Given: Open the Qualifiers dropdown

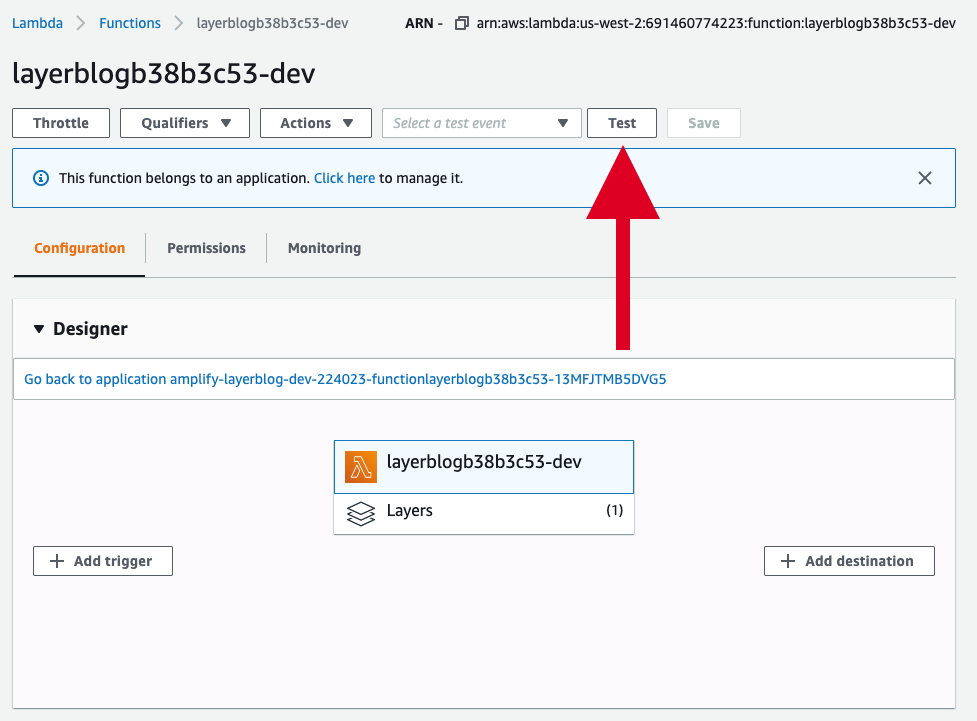Looking at the screenshot, I should pos(185,123).
